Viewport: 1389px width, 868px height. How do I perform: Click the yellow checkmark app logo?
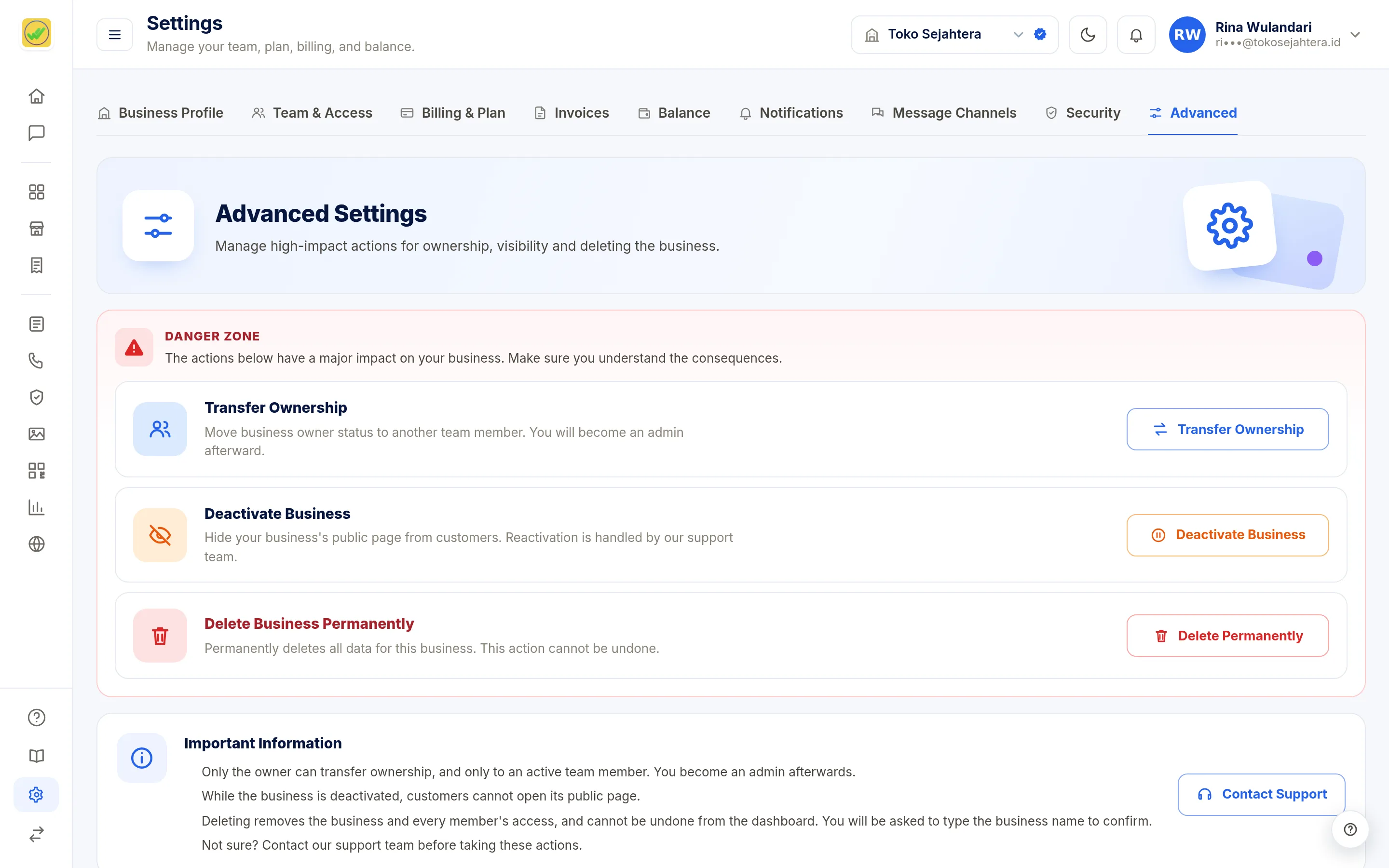(x=36, y=33)
